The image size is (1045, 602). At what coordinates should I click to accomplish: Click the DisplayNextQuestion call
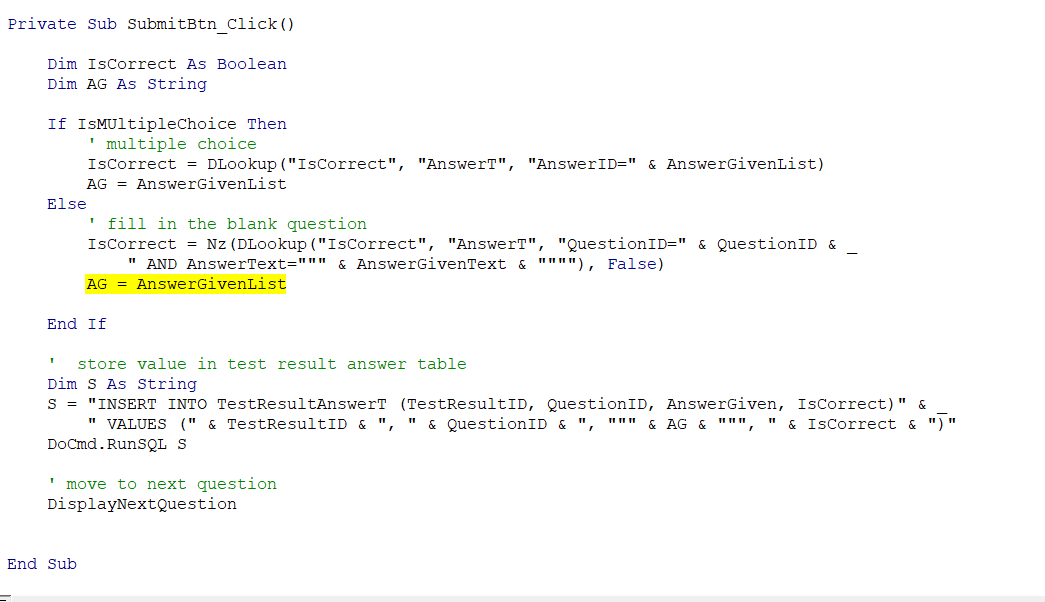(x=141, y=504)
